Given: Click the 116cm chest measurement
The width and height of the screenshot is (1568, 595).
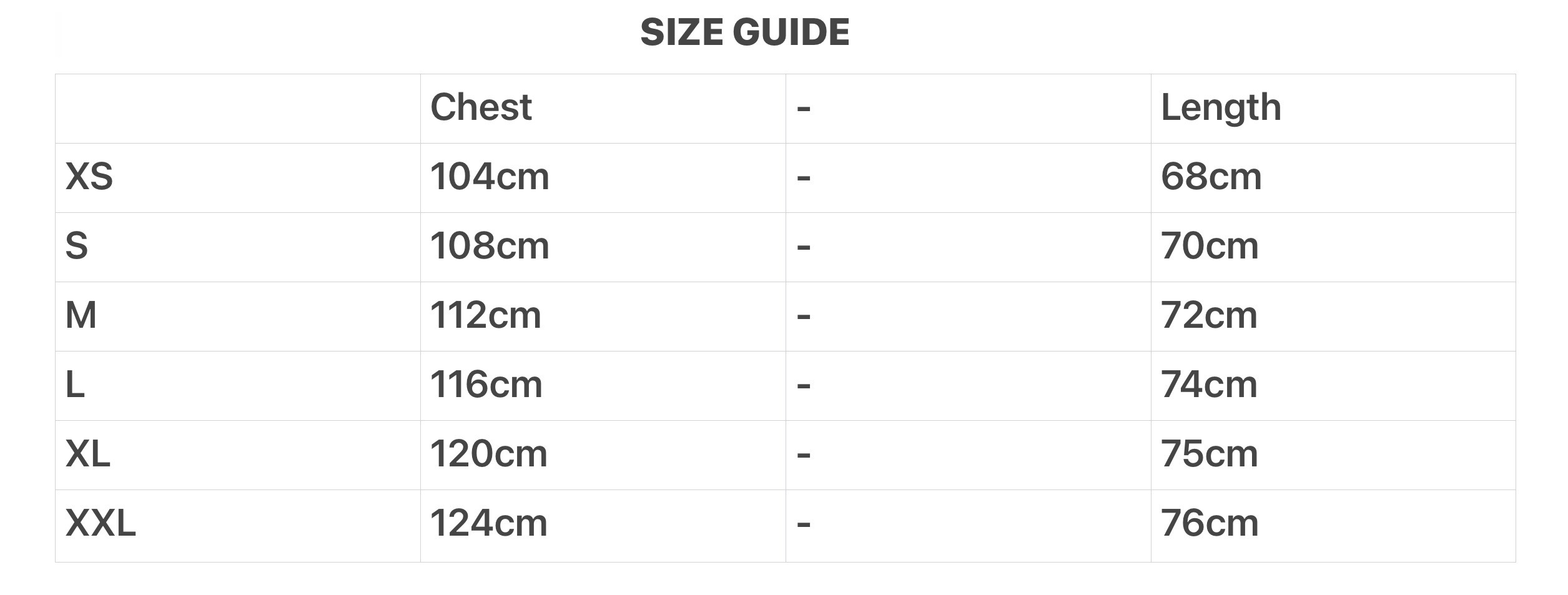Looking at the screenshot, I should 486,385.
